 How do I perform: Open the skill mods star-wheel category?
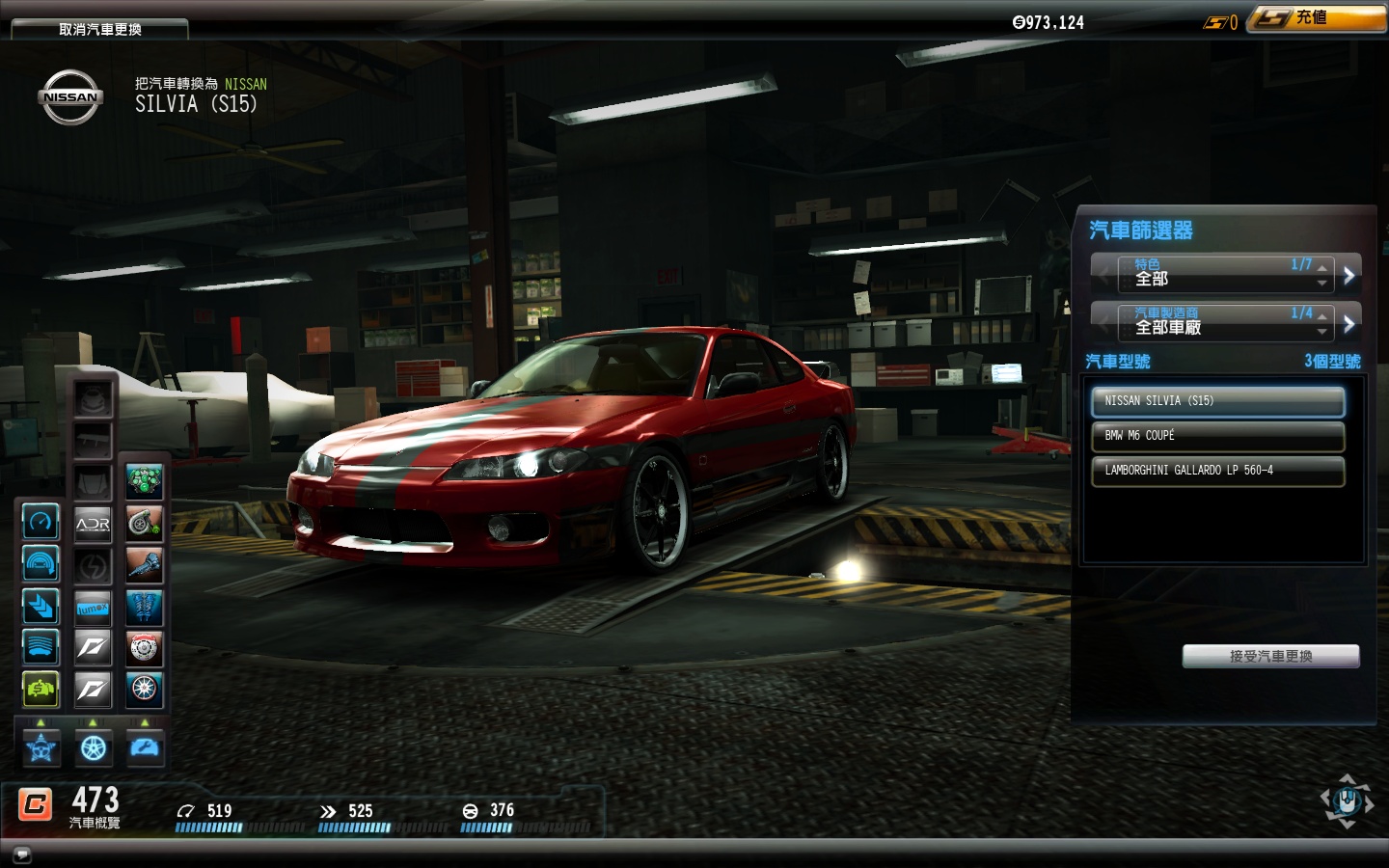pyautogui.click(x=41, y=748)
